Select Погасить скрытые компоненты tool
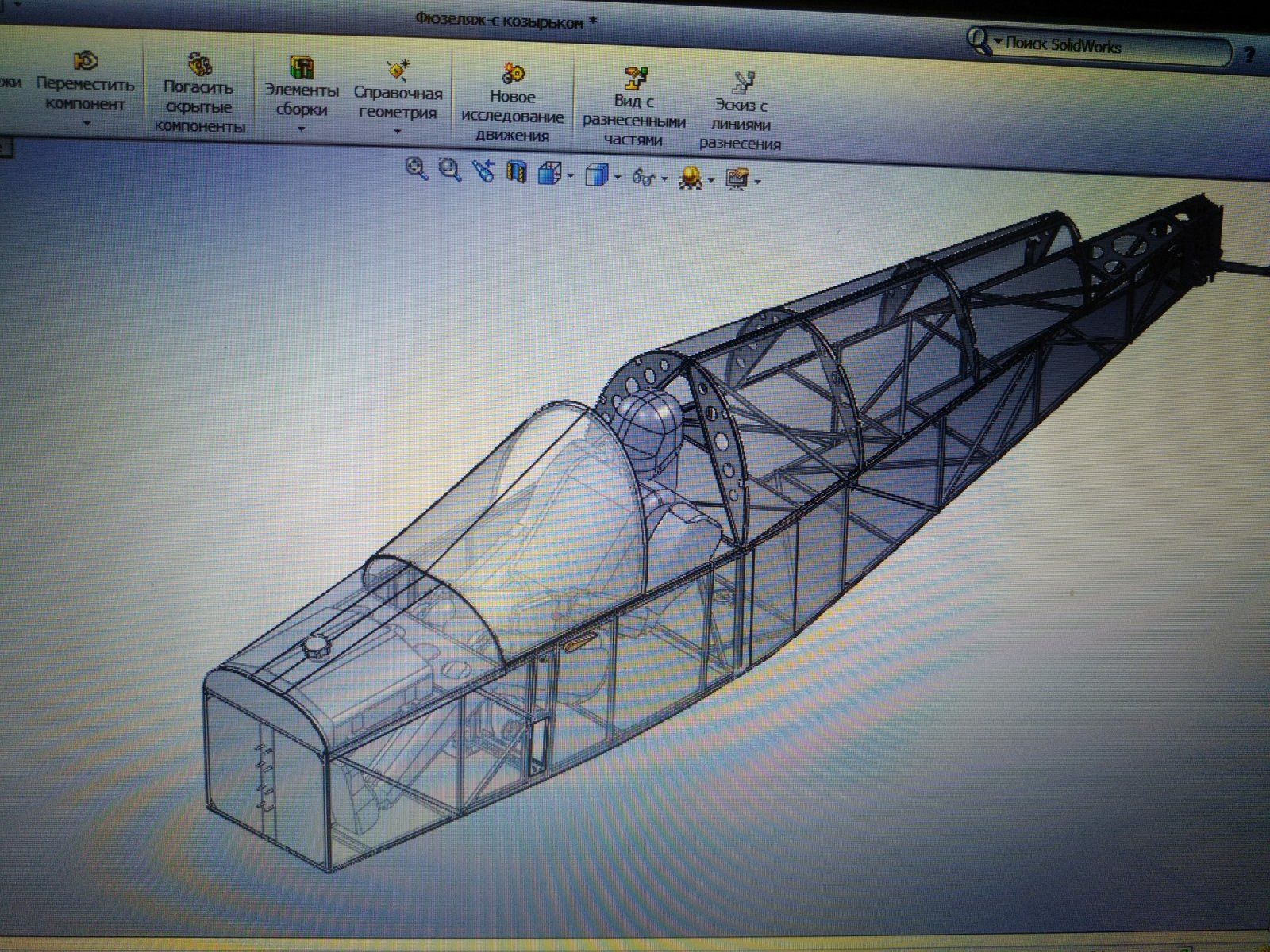This screenshot has height=952, width=1270. pos(199,63)
